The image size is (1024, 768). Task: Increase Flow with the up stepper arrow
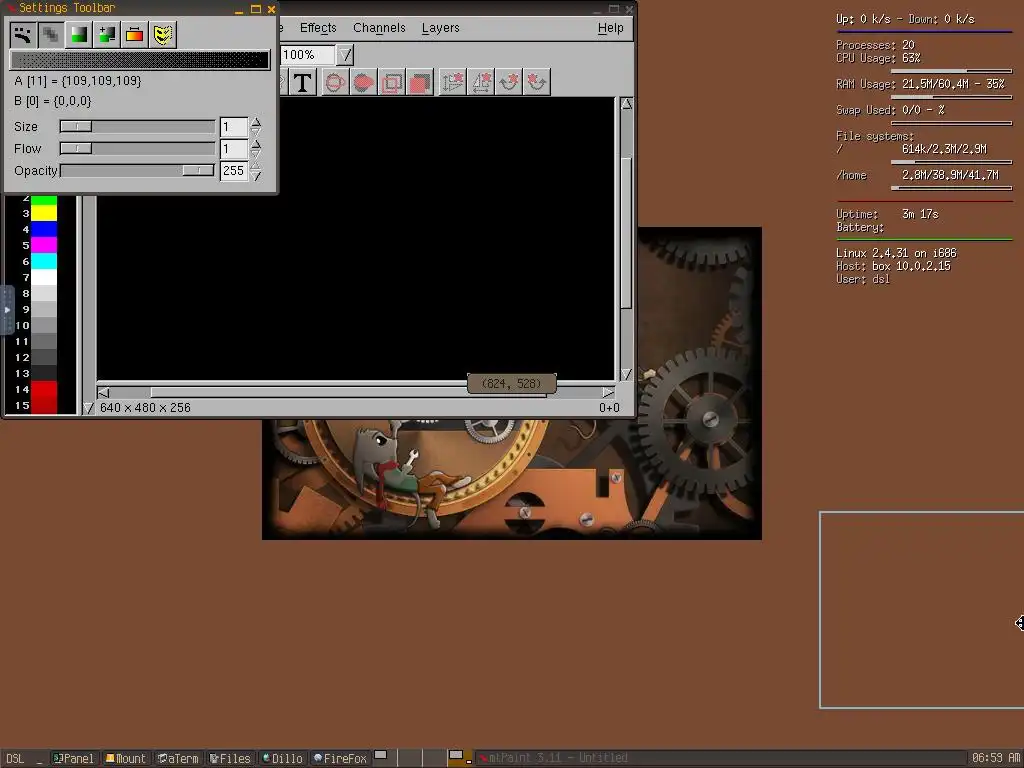[256, 144]
